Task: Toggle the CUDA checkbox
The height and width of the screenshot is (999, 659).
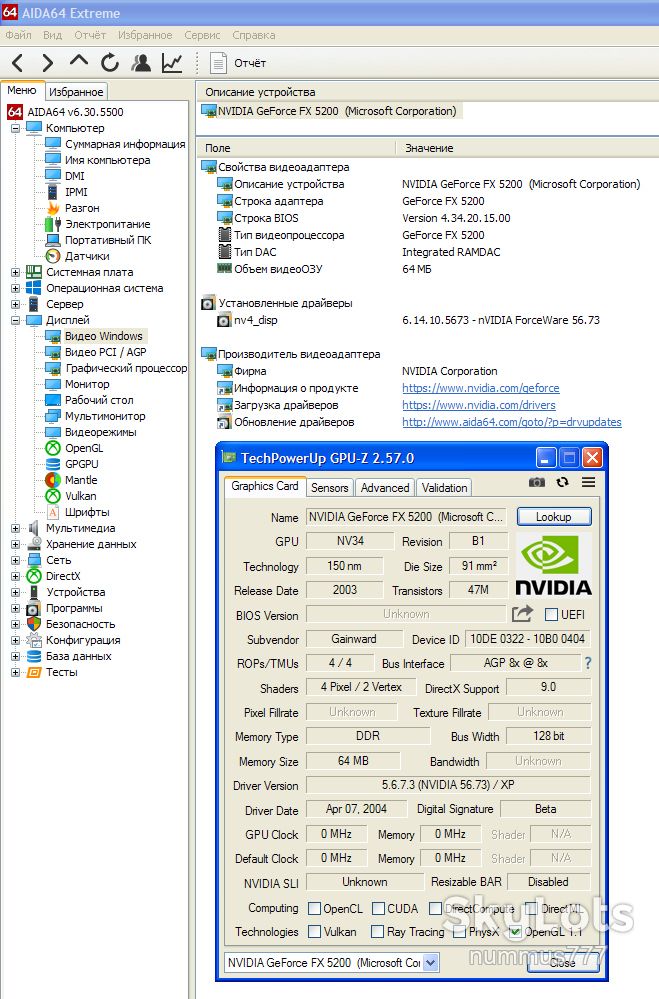Action: click(x=378, y=908)
